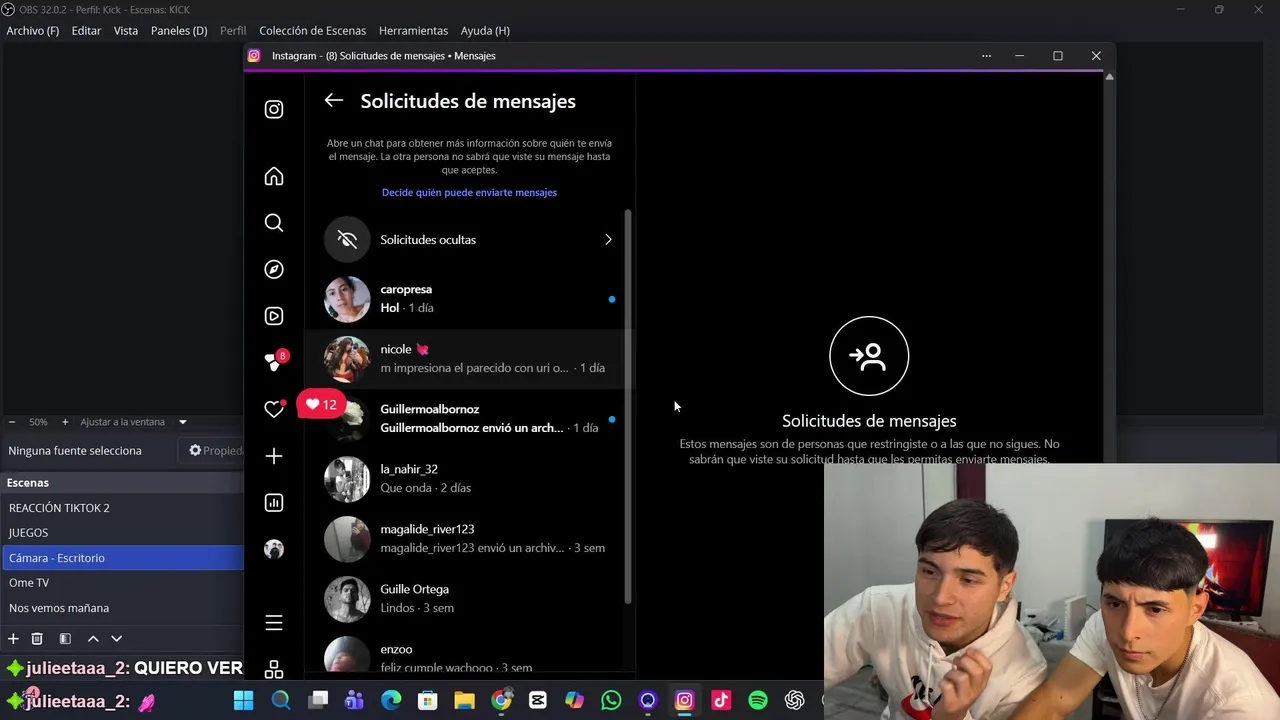
Task: Open Editar menu in OBS
Action: coord(86,31)
